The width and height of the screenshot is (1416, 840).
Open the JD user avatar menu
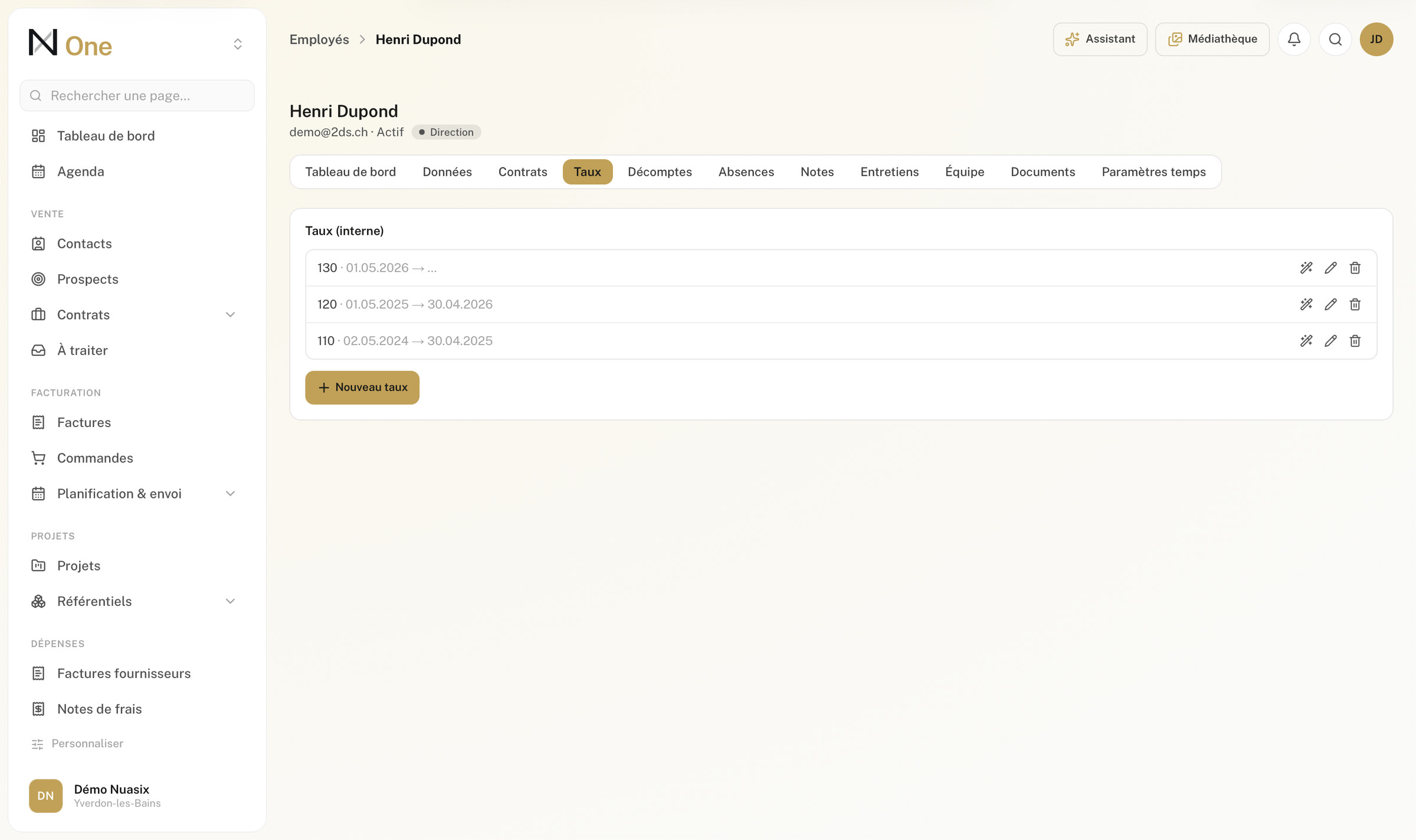click(x=1376, y=40)
